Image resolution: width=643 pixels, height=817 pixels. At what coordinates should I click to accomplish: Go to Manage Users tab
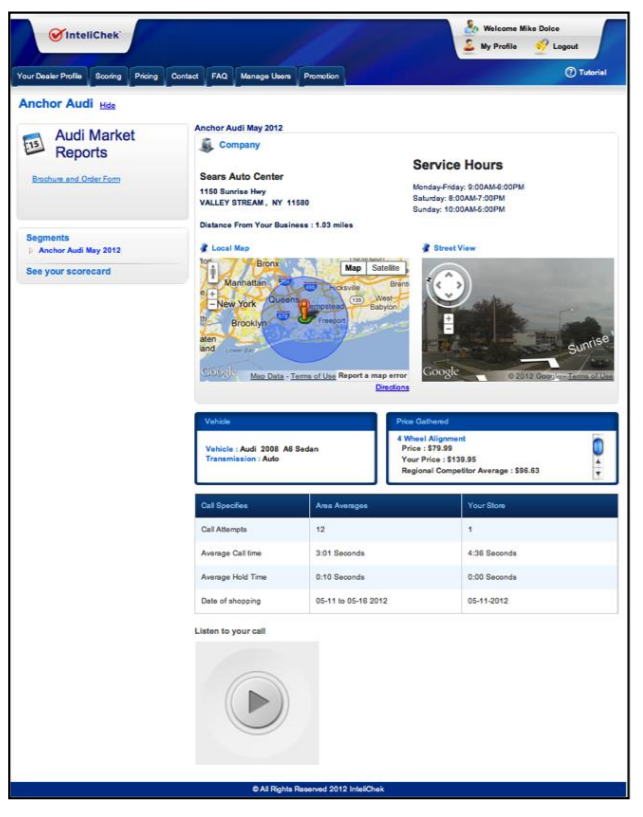pyautogui.click(x=265, y=76)
